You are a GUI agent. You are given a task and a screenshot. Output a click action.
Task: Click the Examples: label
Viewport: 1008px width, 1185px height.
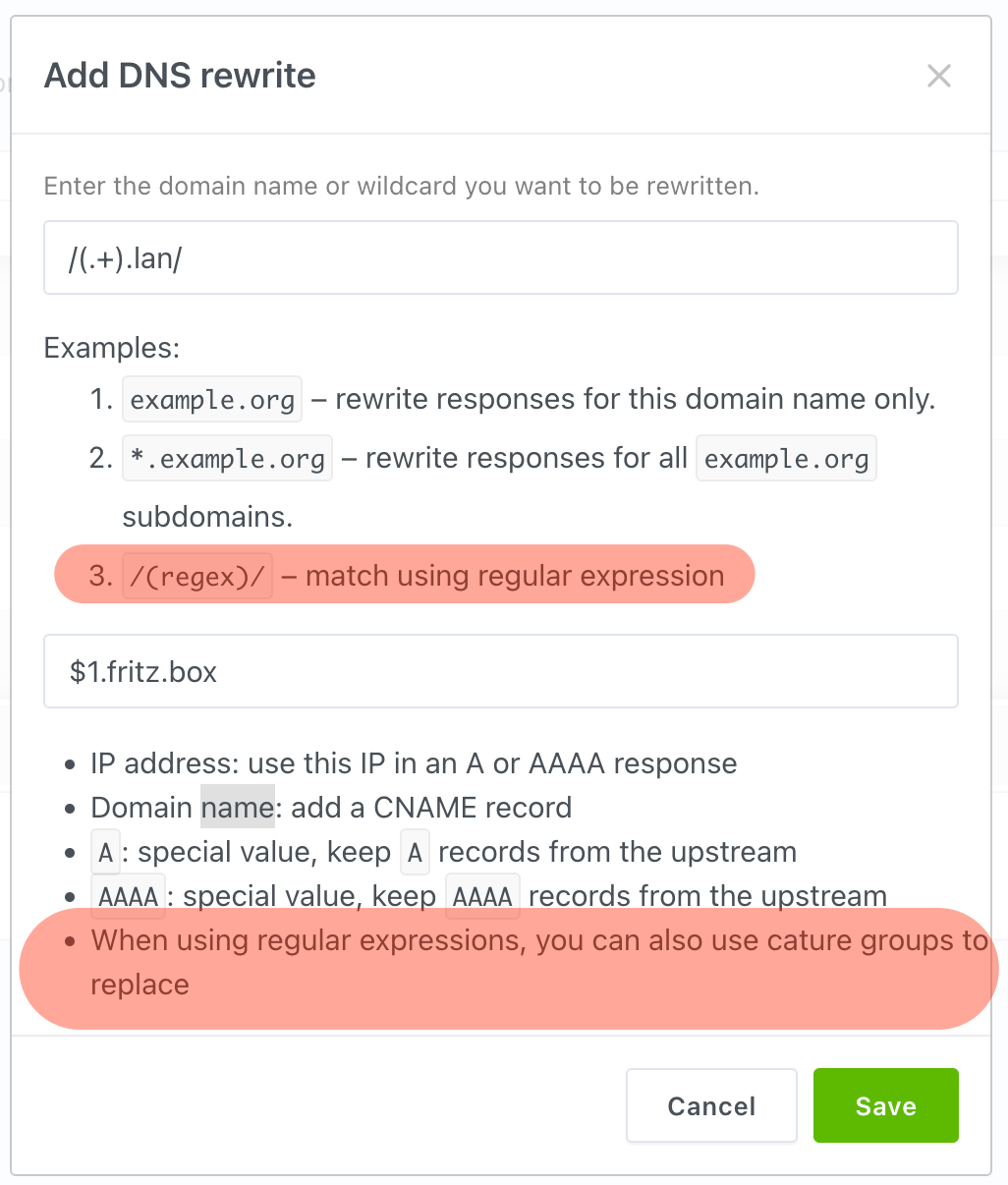[x=112, y=348]
